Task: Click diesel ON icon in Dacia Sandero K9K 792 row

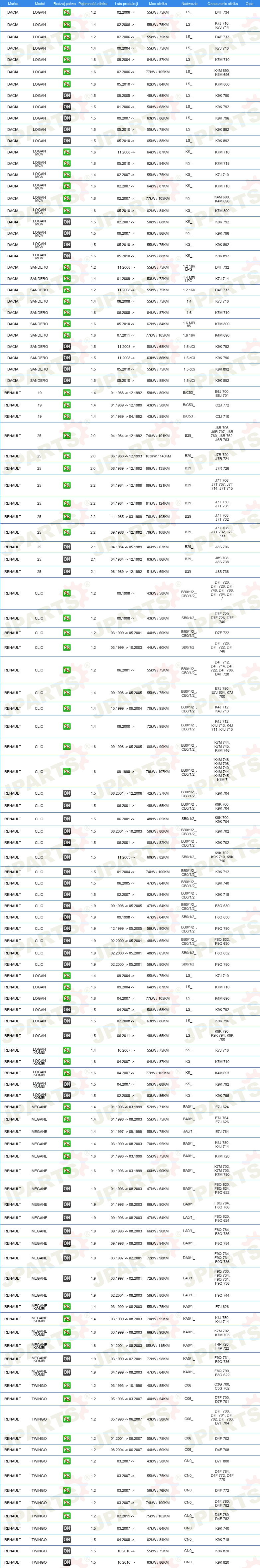Action: coord(67,346)
